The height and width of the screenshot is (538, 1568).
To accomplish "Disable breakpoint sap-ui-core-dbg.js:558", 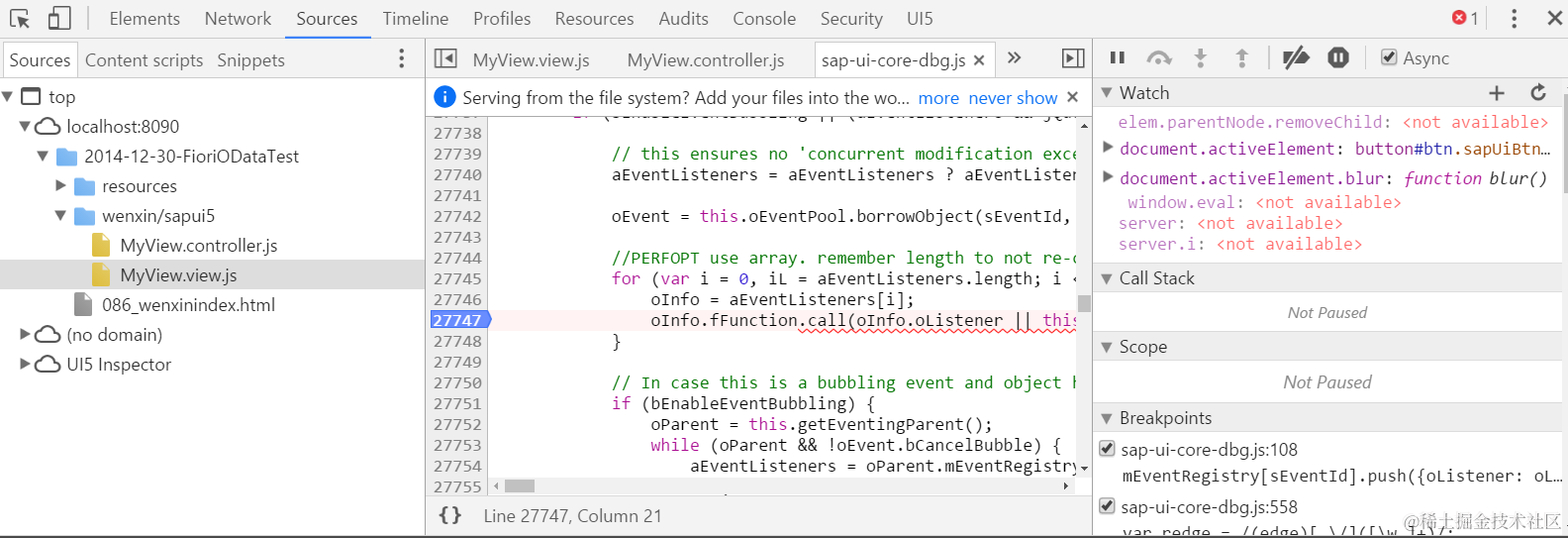I will tap(1107, 506).
